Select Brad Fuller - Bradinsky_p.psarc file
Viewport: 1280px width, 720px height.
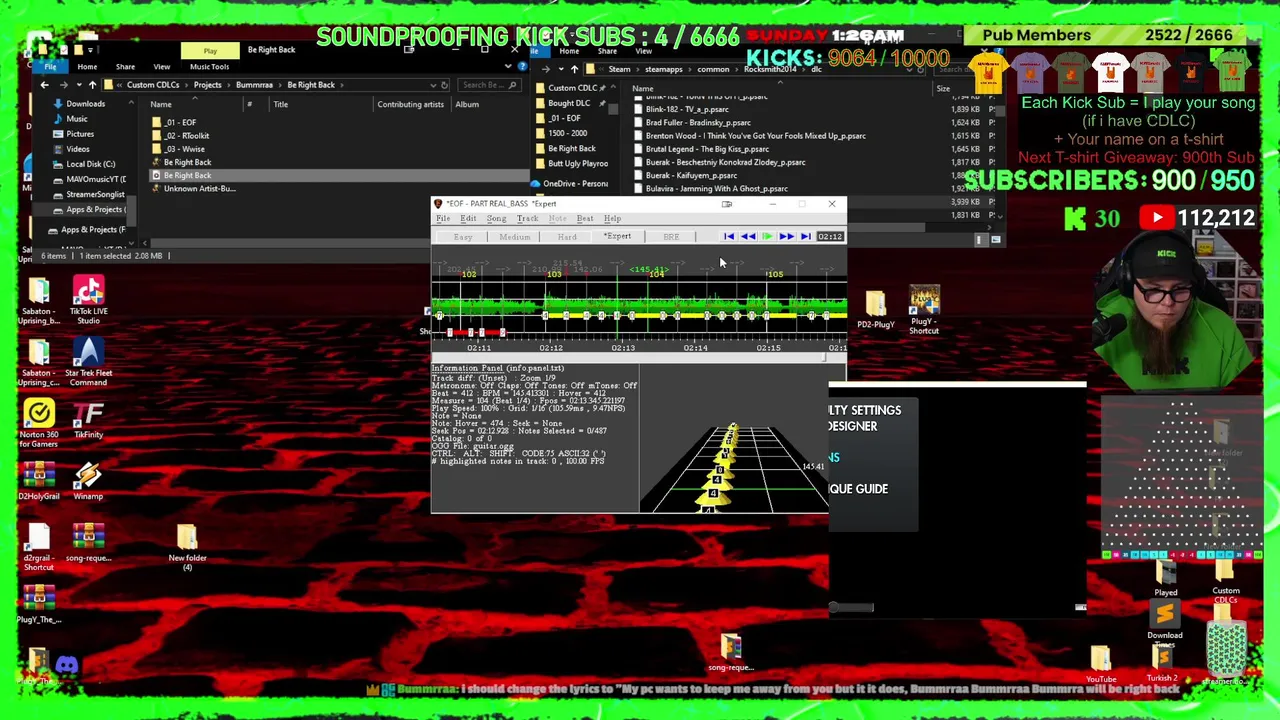coord(698,123)
